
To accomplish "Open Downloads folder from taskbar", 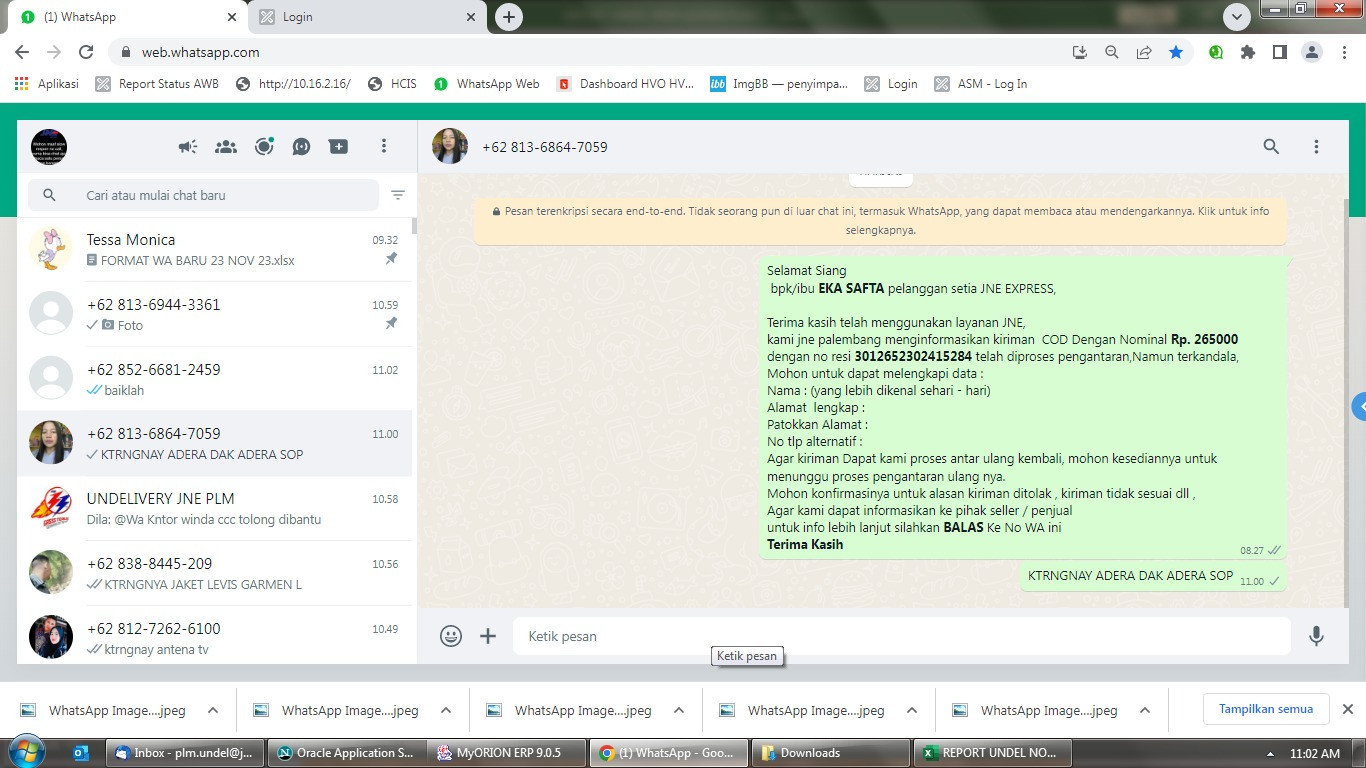I will [830, 753].
